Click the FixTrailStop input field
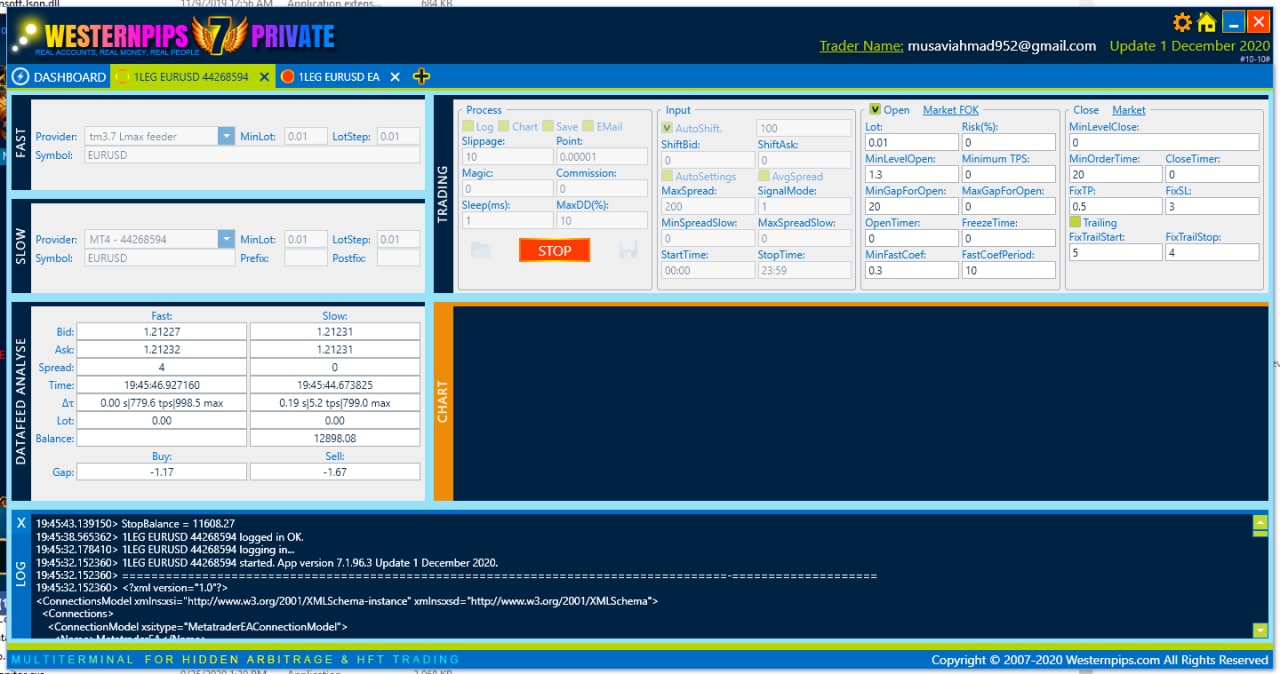Screen dimensions: 1280x674 1211,253
